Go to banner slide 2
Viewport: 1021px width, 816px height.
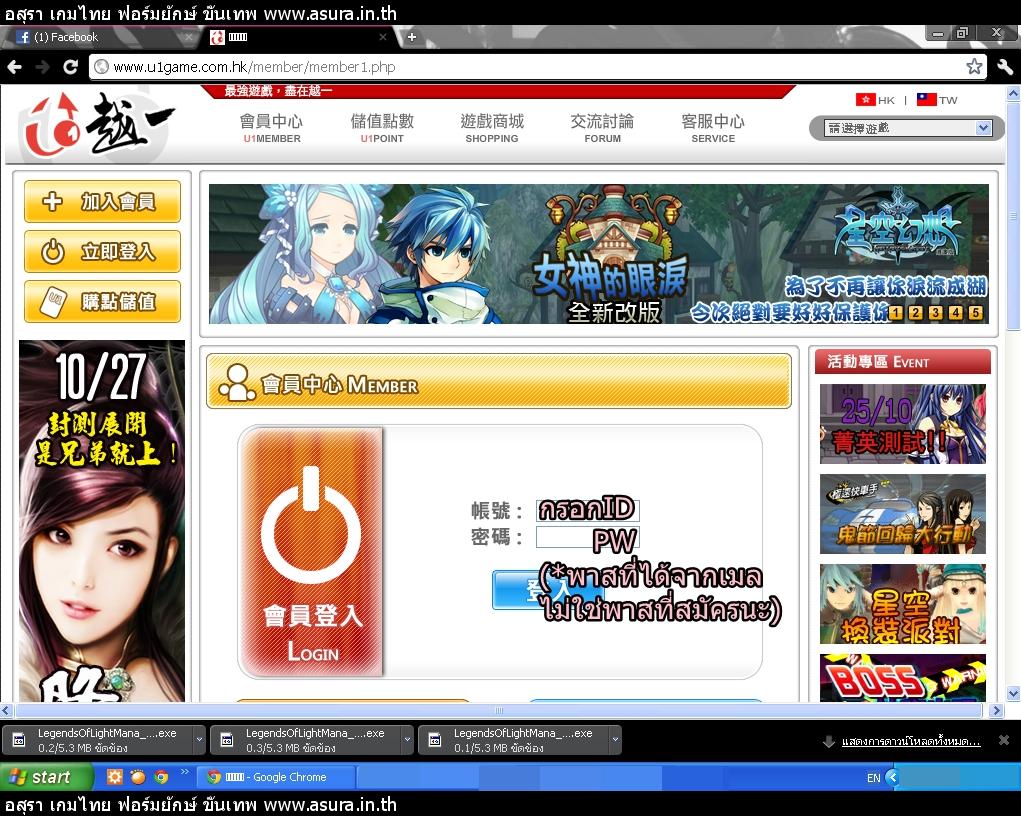click(x=916, y=313)
